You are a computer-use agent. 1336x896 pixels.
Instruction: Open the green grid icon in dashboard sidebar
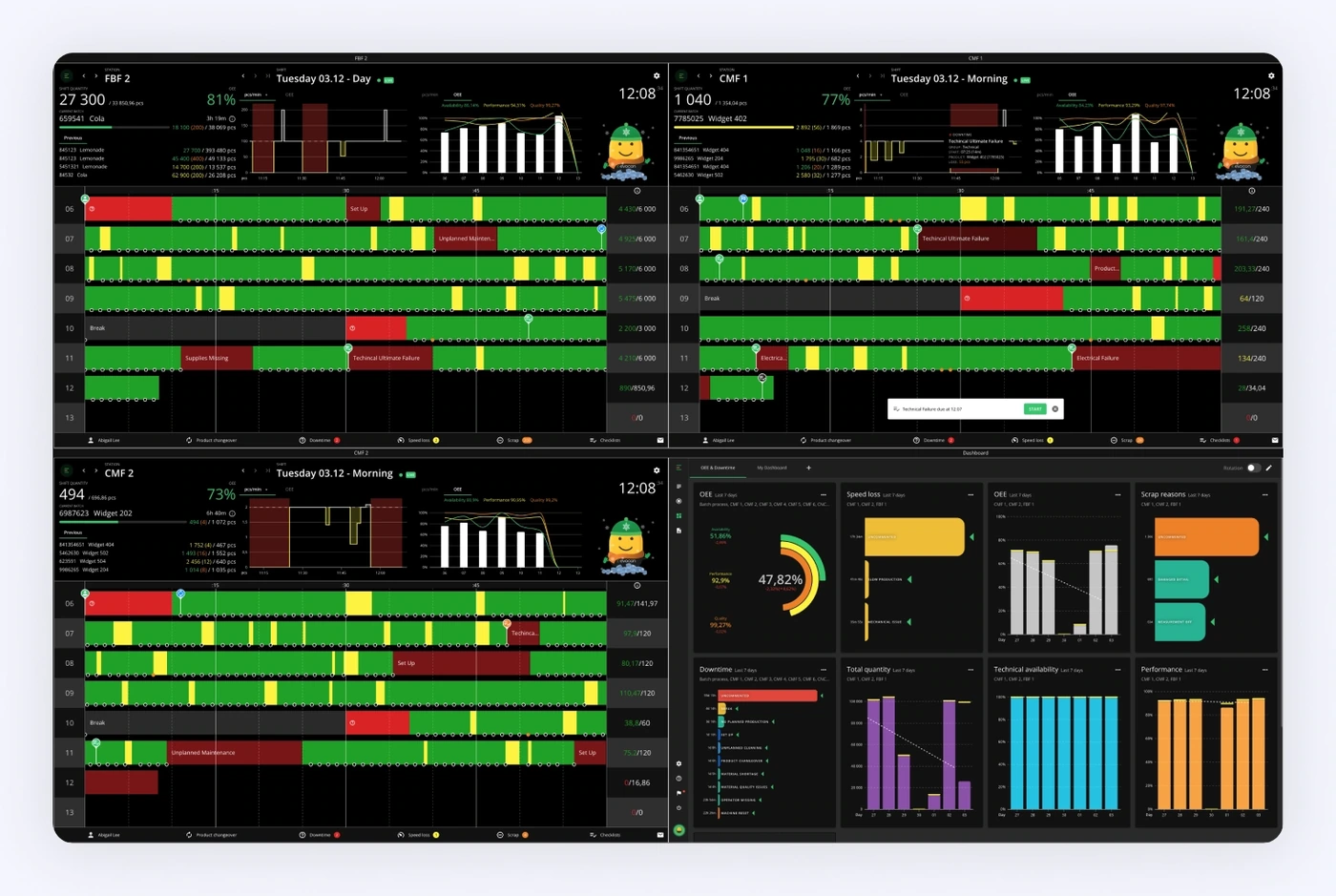point(678,515)
